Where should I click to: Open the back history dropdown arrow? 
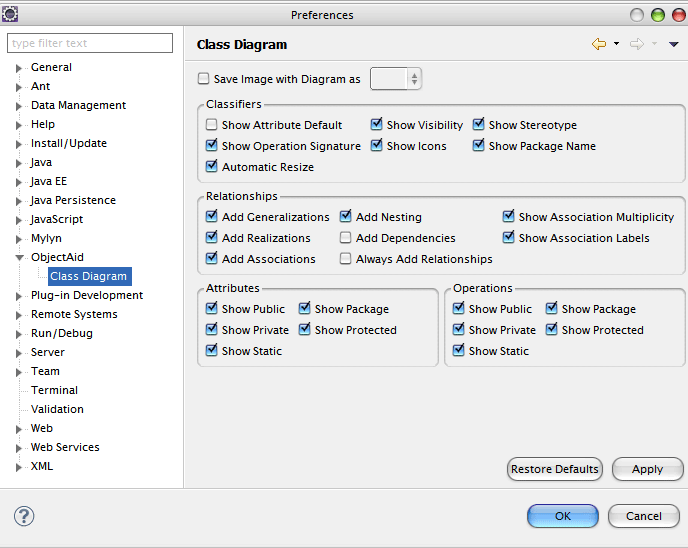click(x=616, y=45)
